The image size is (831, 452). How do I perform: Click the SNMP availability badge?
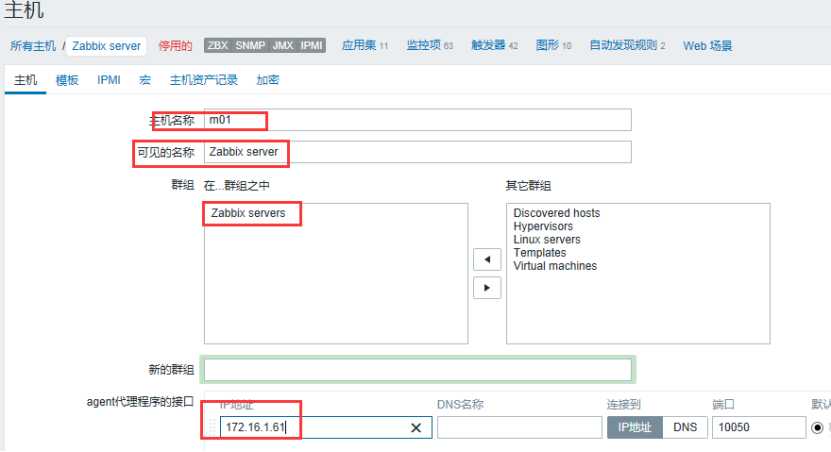pos(250,46)
